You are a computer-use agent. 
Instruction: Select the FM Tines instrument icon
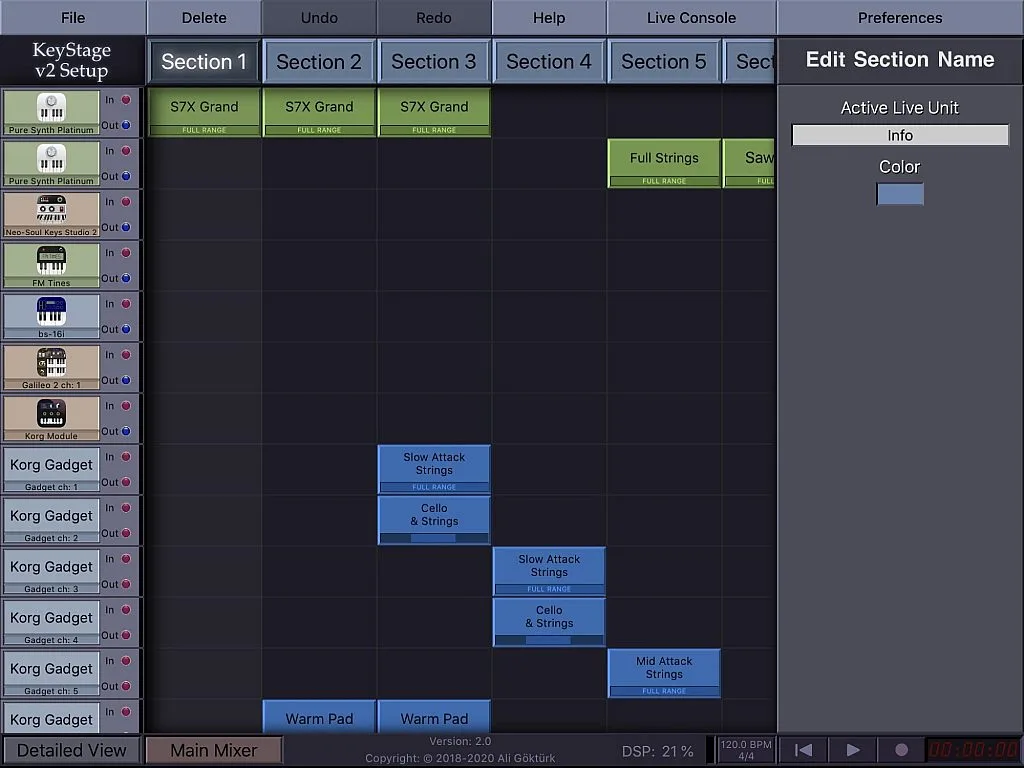(x=51, y=260)
